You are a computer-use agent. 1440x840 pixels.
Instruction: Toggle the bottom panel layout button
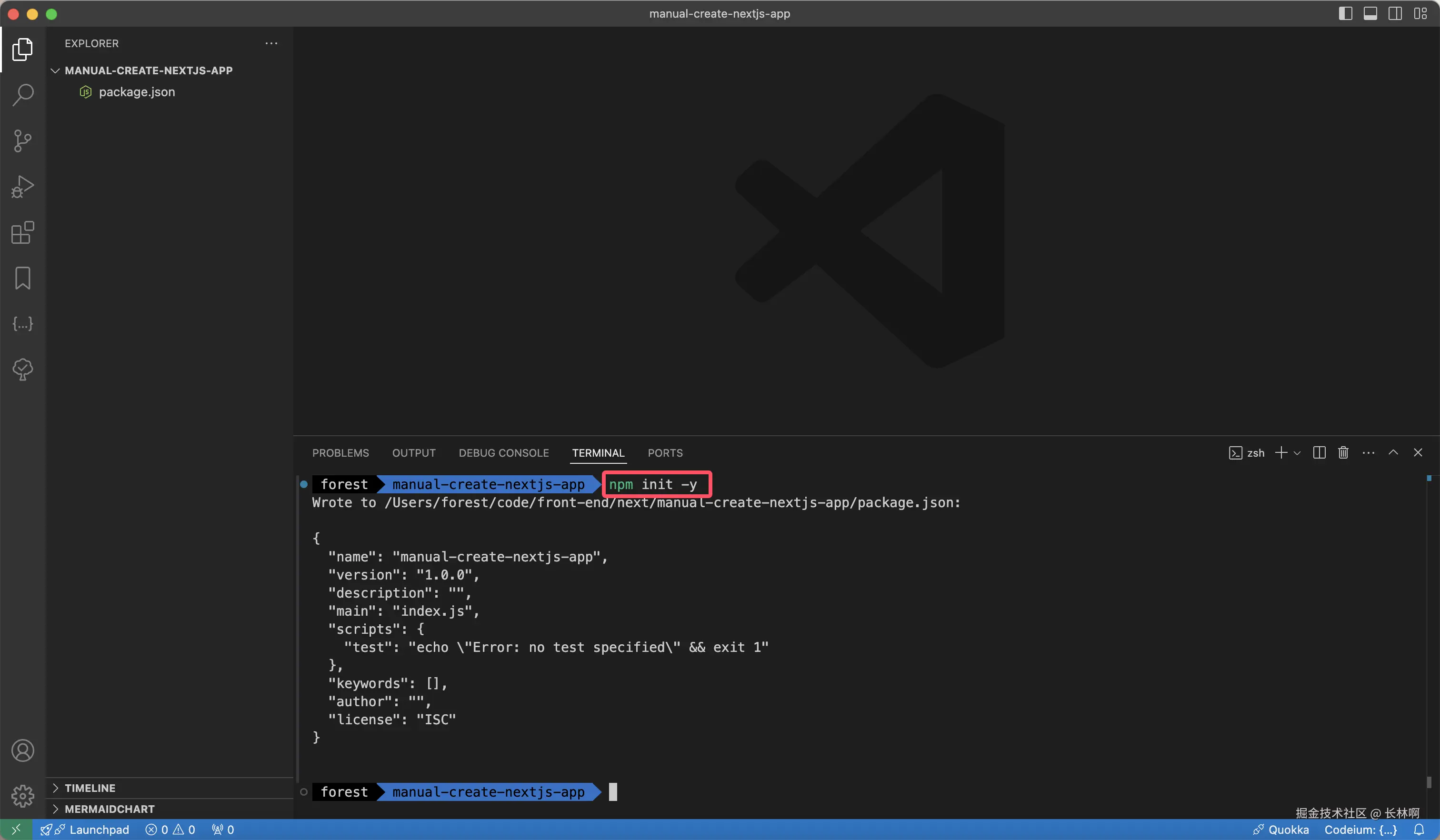coord(1370,14)
